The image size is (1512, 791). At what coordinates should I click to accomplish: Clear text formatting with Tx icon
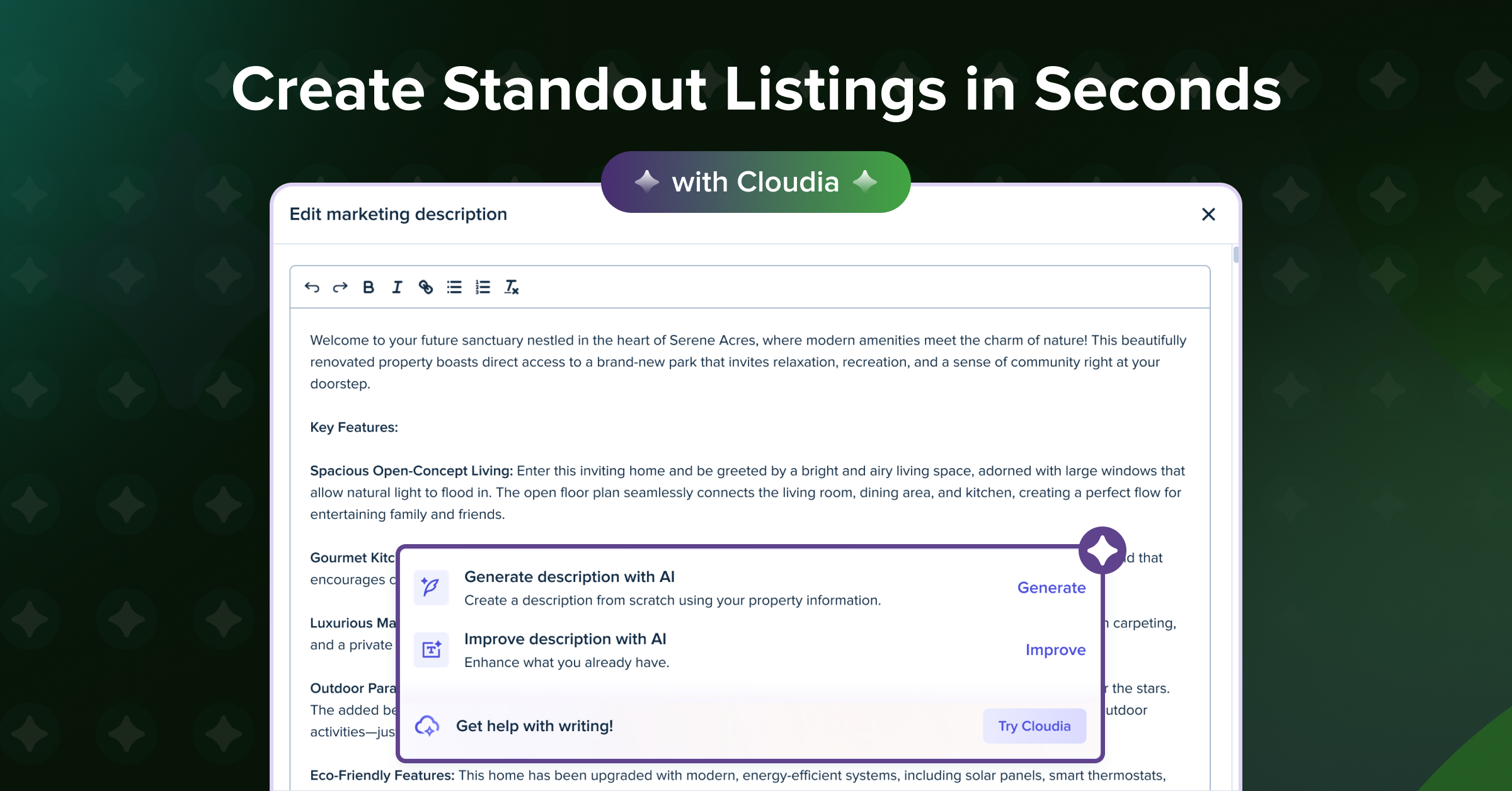click(512, 288)
